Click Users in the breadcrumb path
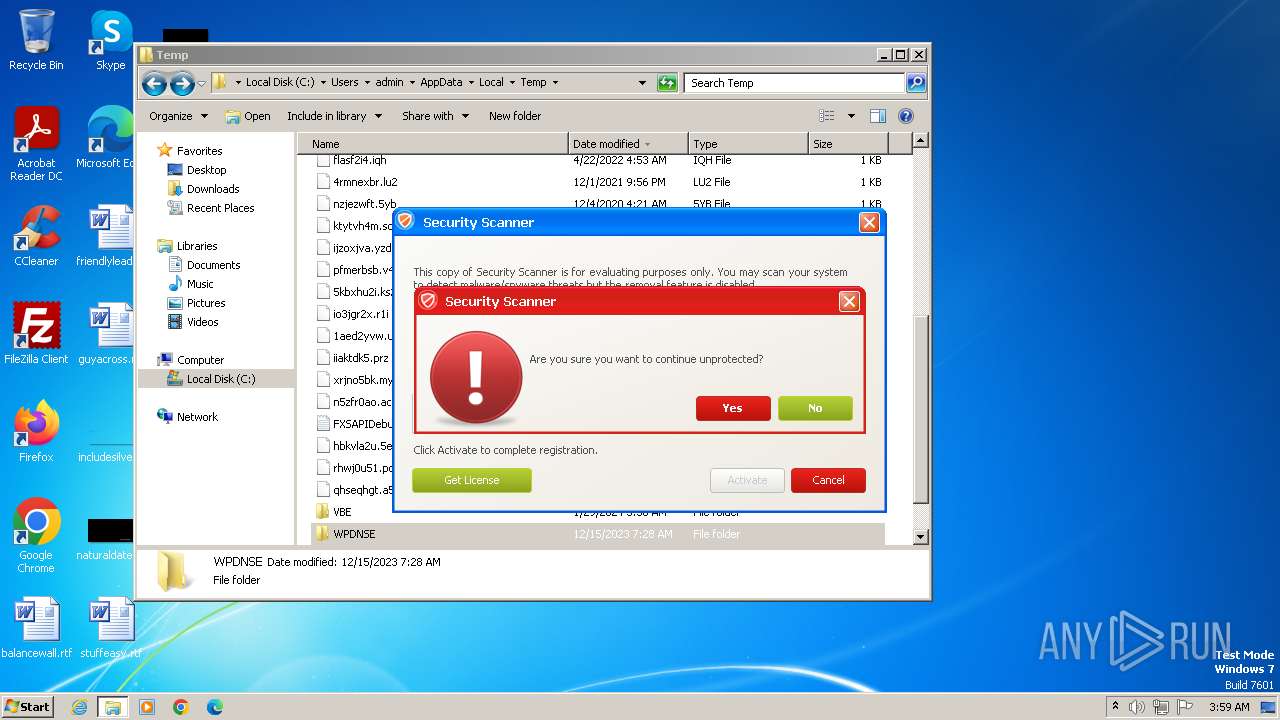The image size is (1280, 720). (345, 83)
